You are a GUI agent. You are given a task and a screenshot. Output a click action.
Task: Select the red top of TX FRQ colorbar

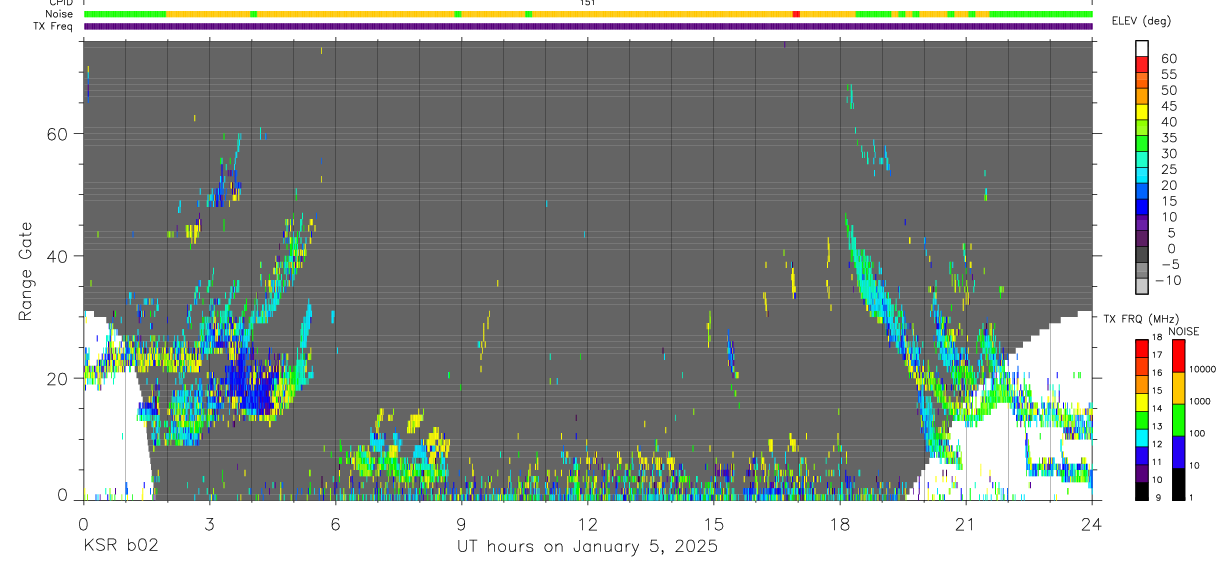tap(1142, 348)
